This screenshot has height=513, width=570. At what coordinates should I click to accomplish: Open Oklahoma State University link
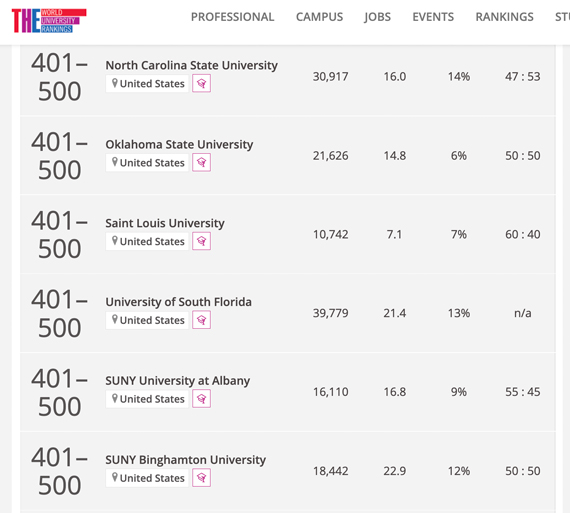click(x=179, y=144)
